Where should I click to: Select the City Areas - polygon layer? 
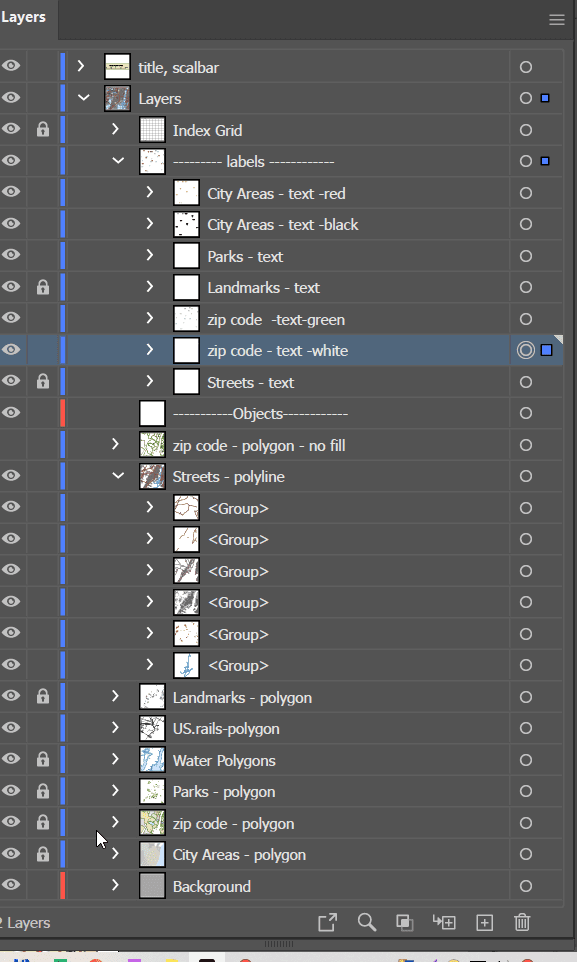(x=239, y=855)
